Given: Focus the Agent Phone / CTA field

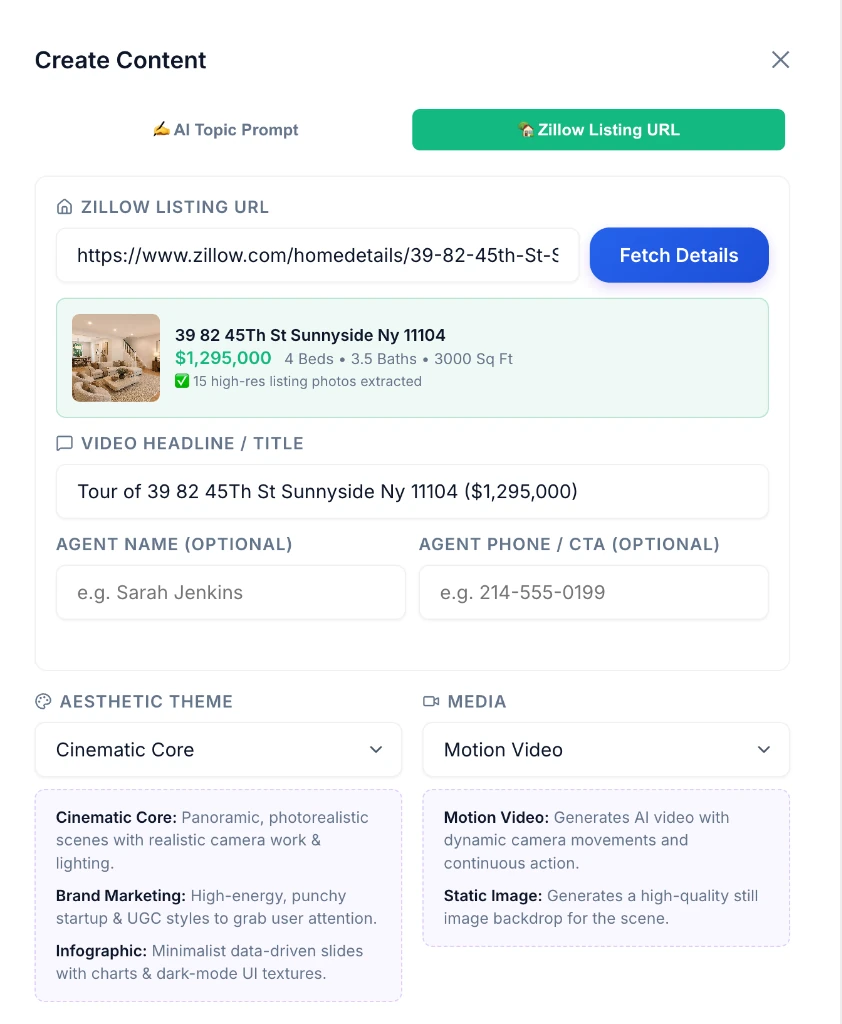Looking at the screenshot, I should point(594,592).
